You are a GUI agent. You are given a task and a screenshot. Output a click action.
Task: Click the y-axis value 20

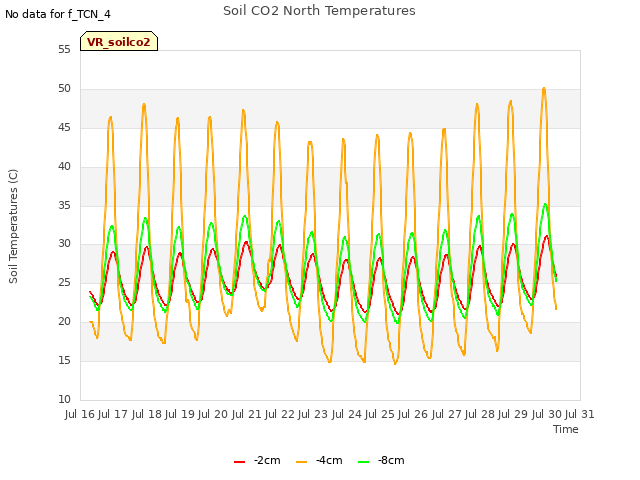click(64, 322)
